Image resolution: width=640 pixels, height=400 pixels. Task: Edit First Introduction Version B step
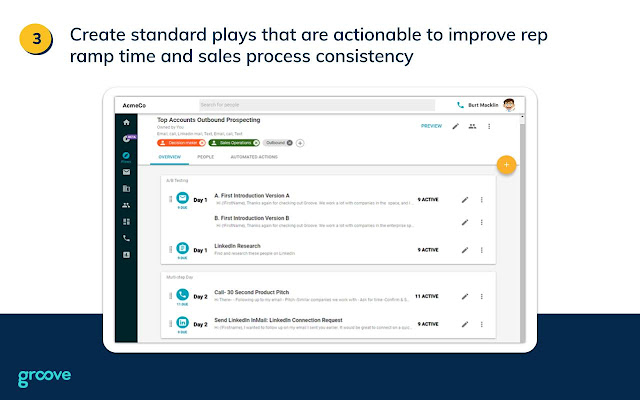pos(465,222)
